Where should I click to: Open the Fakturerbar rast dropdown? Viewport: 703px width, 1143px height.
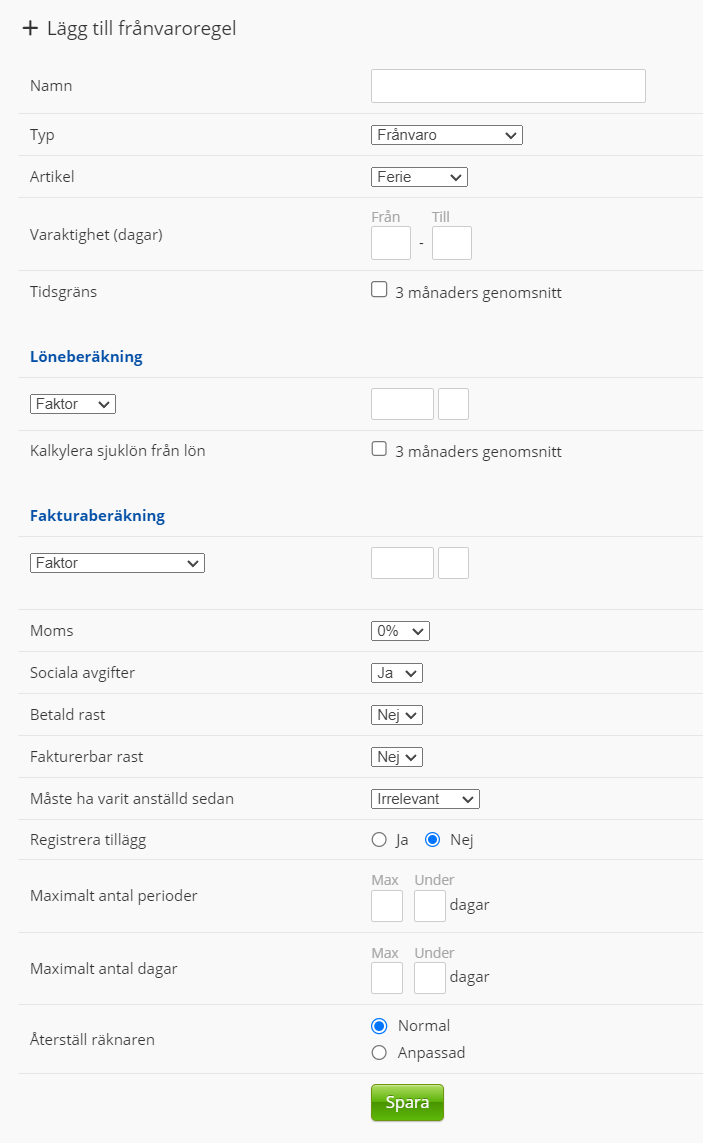tap(397, 757)
